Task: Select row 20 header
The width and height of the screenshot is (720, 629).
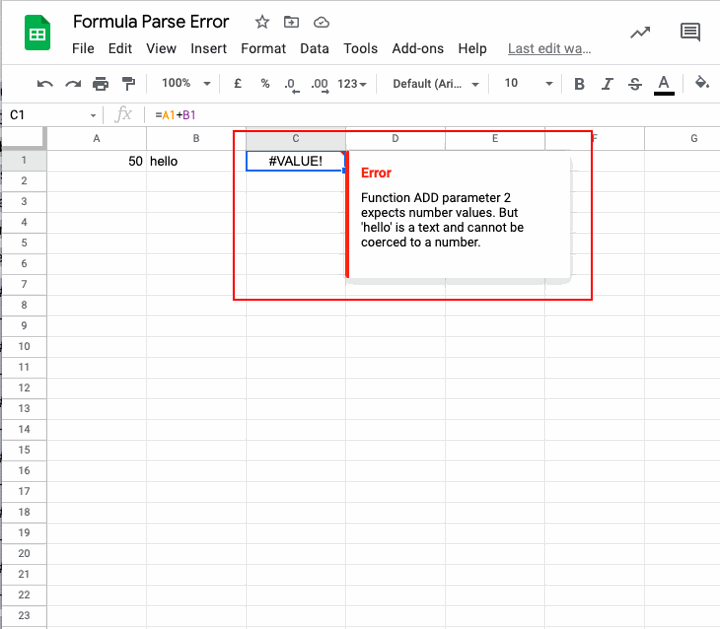Action: [24, 554]
